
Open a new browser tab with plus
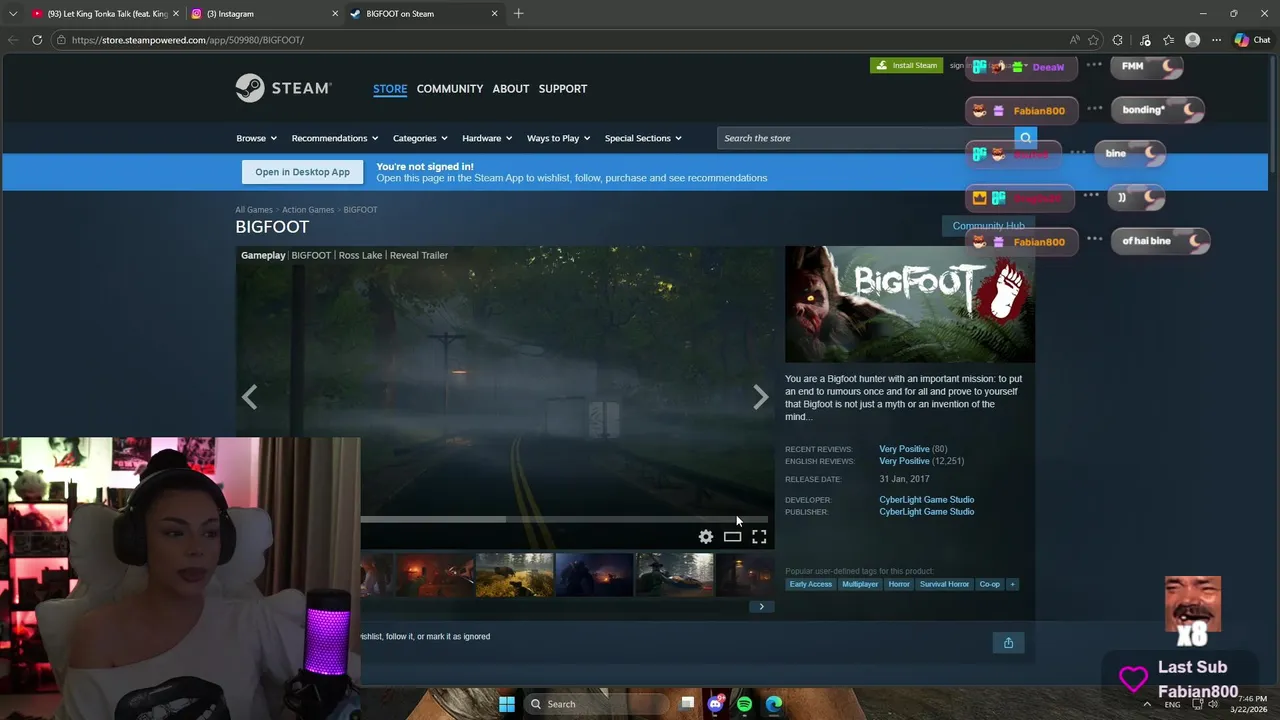(x=518, y=14)
